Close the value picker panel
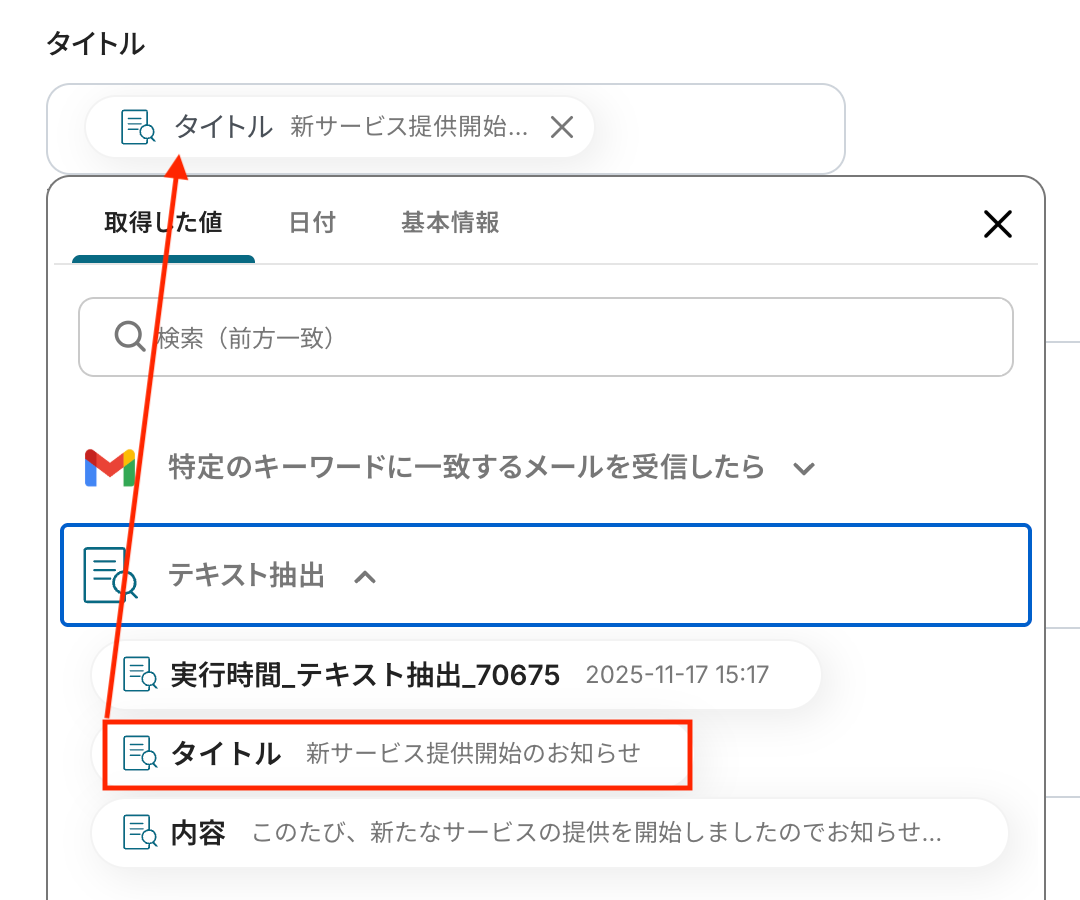 pos(997,224)
